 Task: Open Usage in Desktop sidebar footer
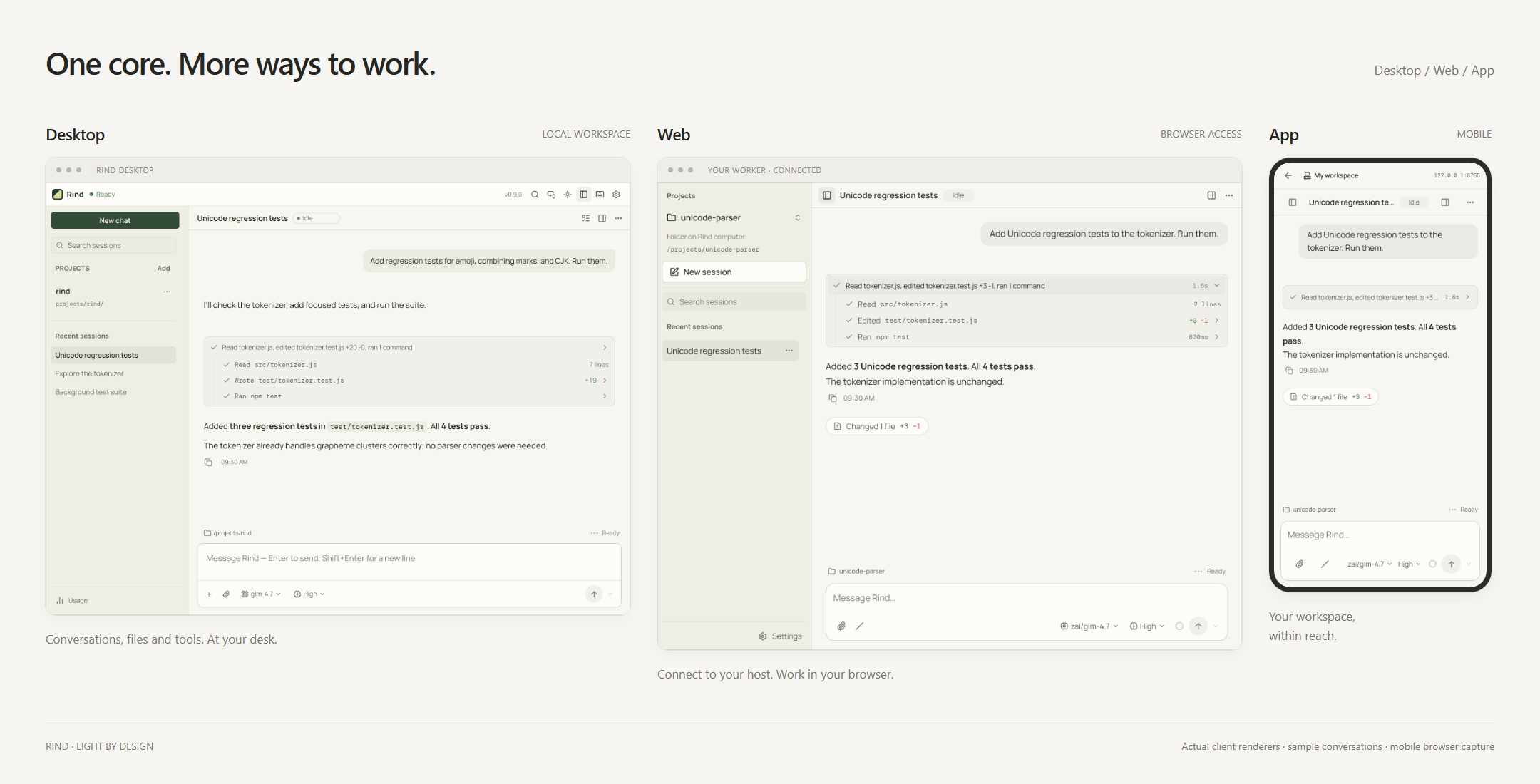72,601
